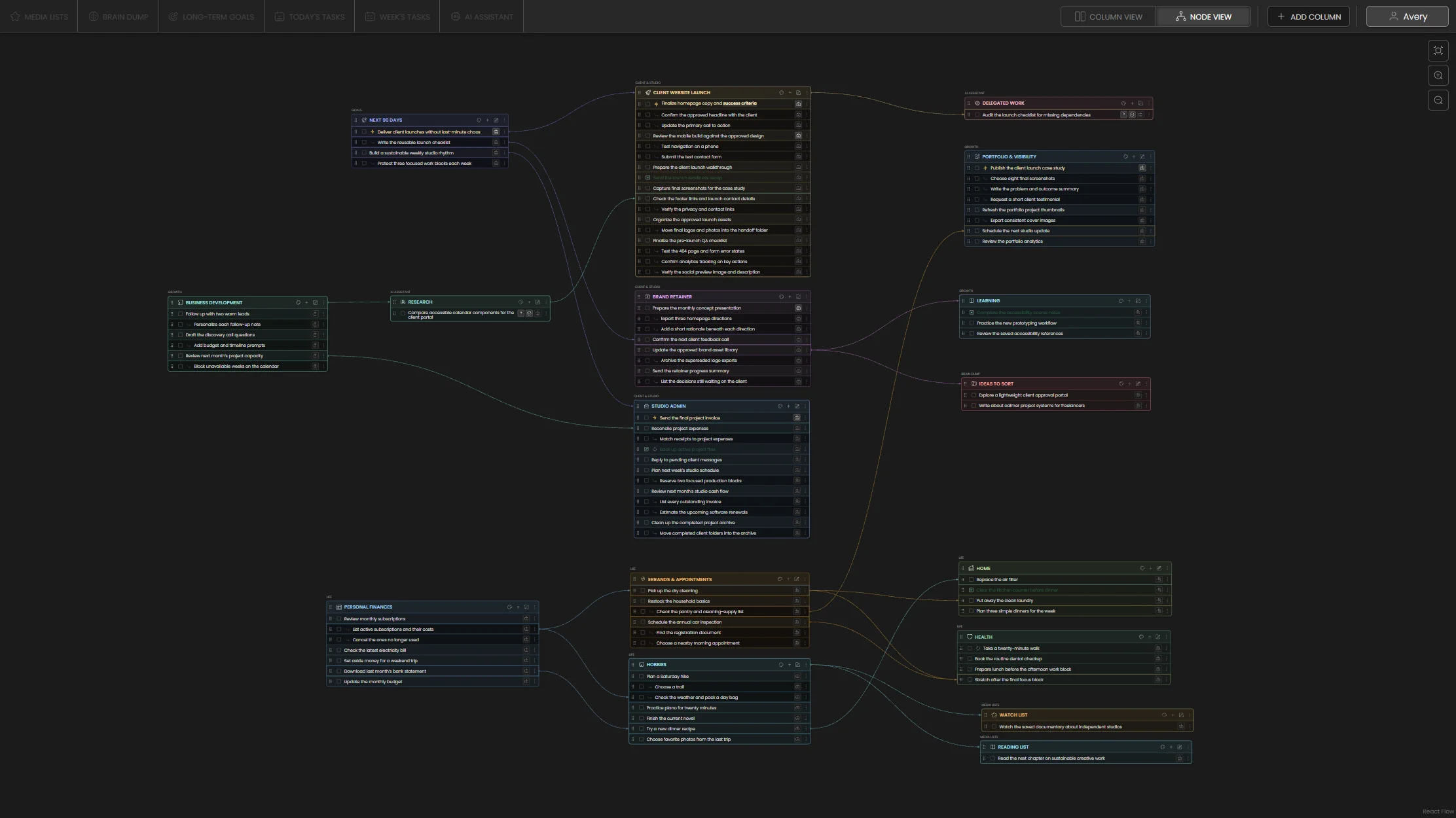Viewport: 1456px width, 818px height.
Task: Click the zoom out magnifier icon
Action: [1438, 100]
